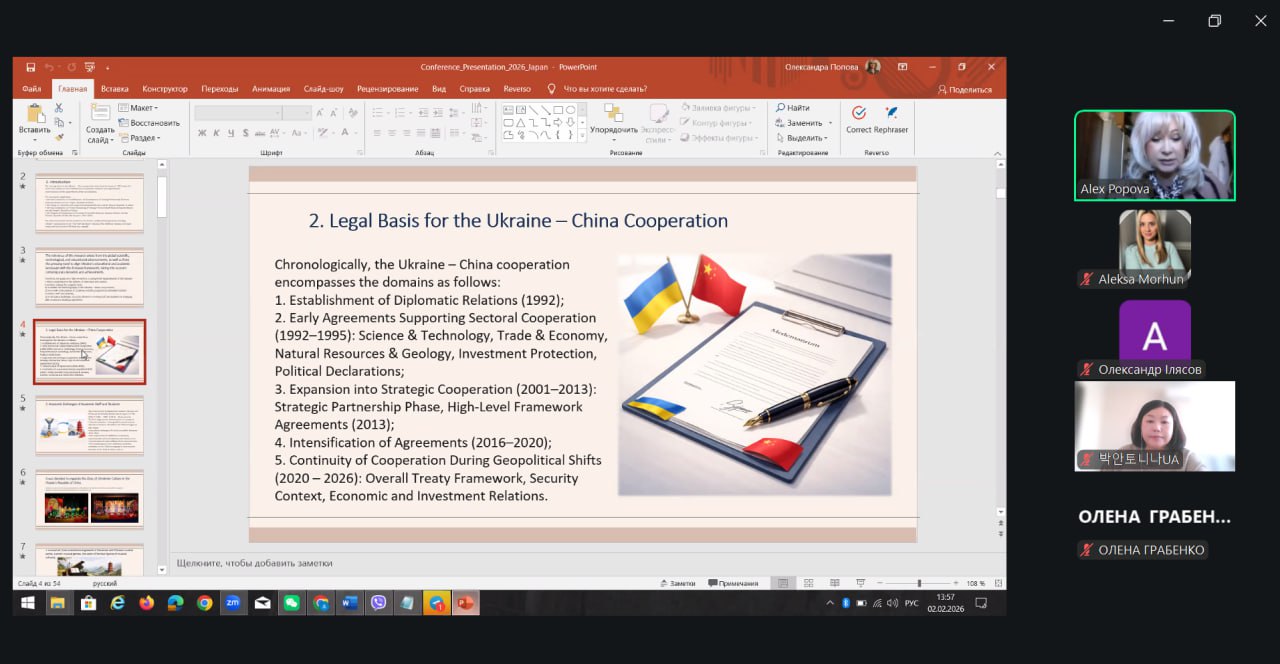Switch to slide sorter view in status bar

808,583
